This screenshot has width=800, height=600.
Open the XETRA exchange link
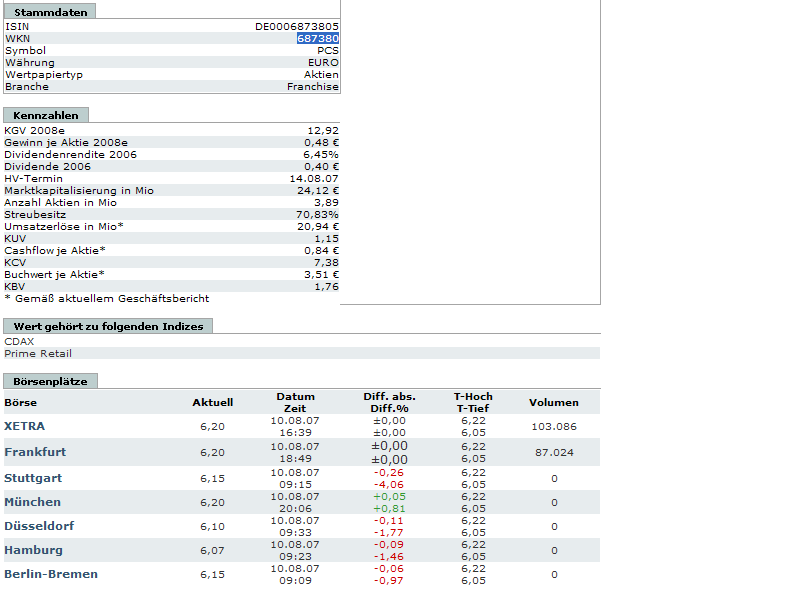coord(24,426)
